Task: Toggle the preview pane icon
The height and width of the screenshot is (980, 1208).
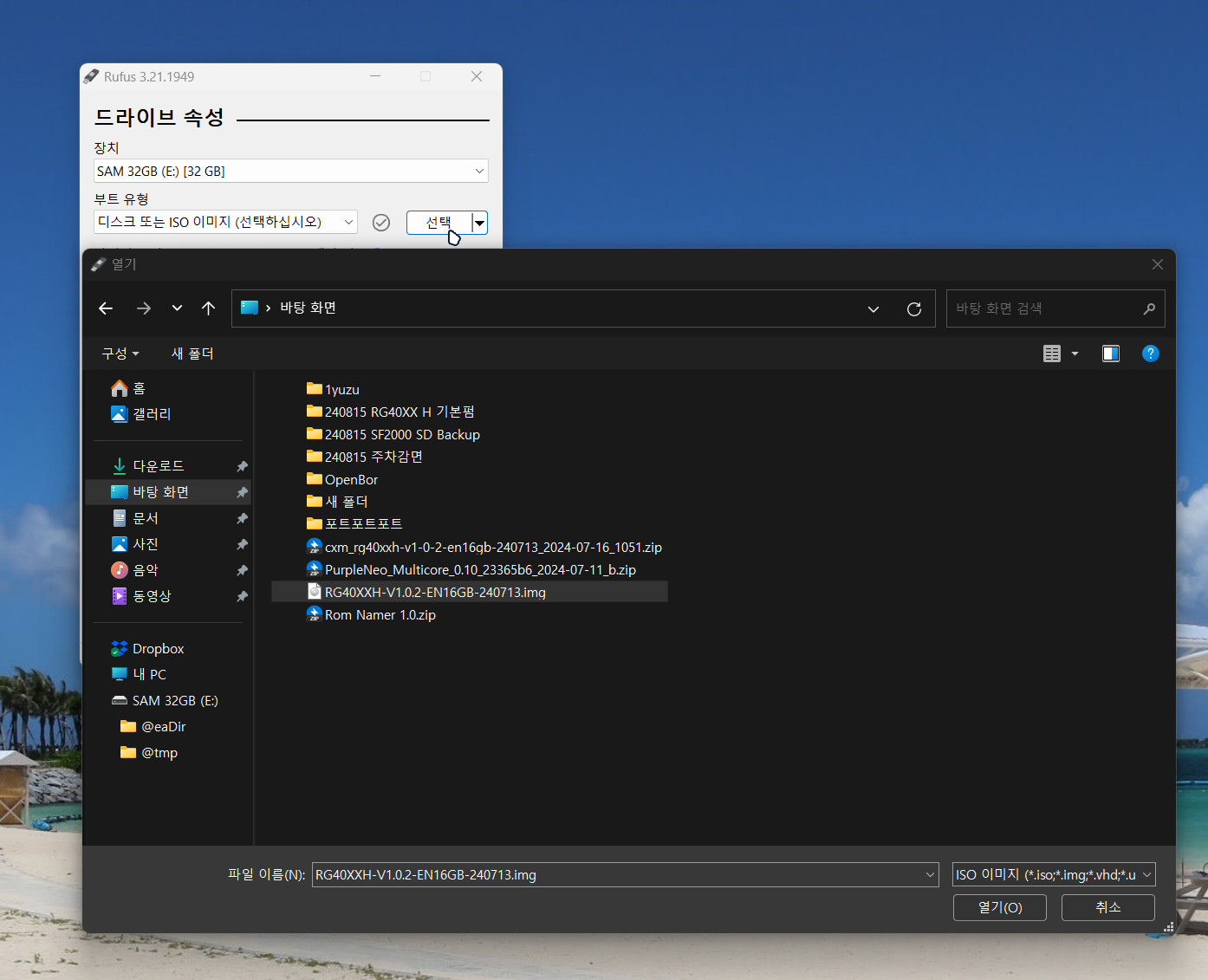Action: 1111,354
